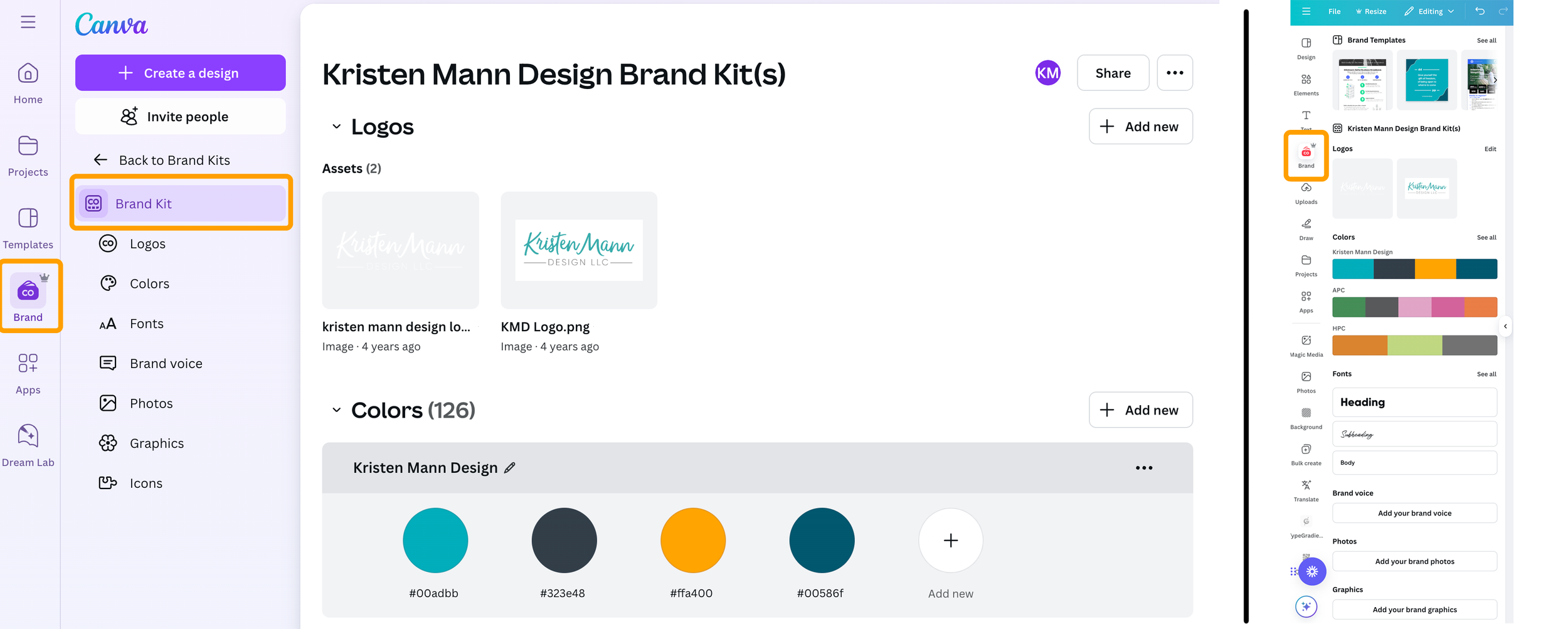Image resolution: width=1568 pixels, height=629 pixels.
Task: Click Add new button in the Colors header
Action: tap(1141, 410)
